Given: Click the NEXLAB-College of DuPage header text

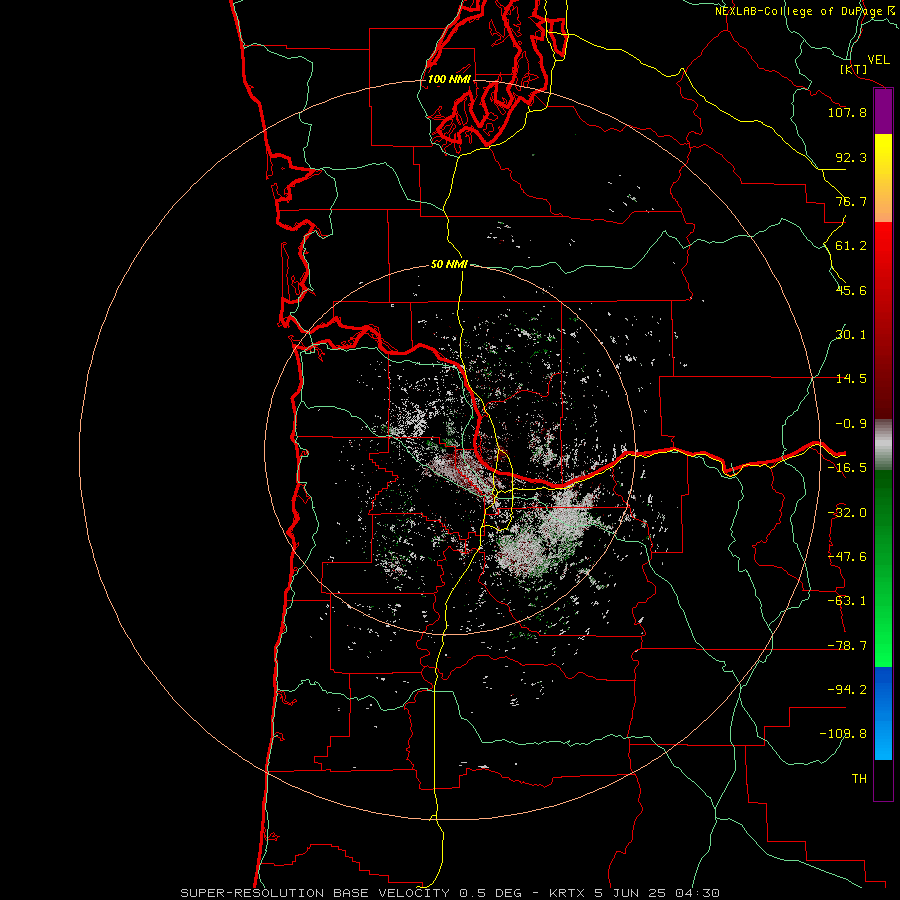Looking at the screenshot, I should point(798,11).
